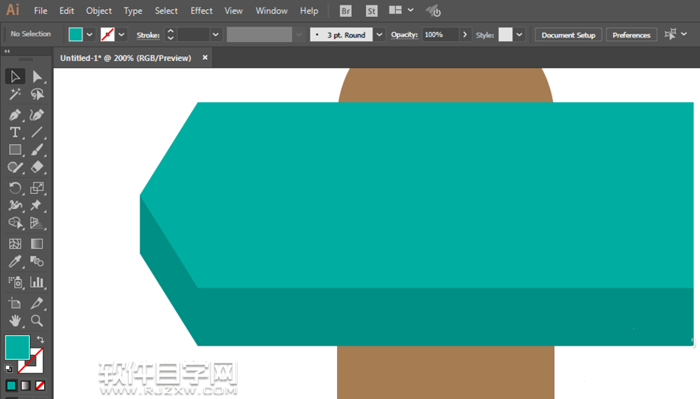Open the Effect menu

201,11
